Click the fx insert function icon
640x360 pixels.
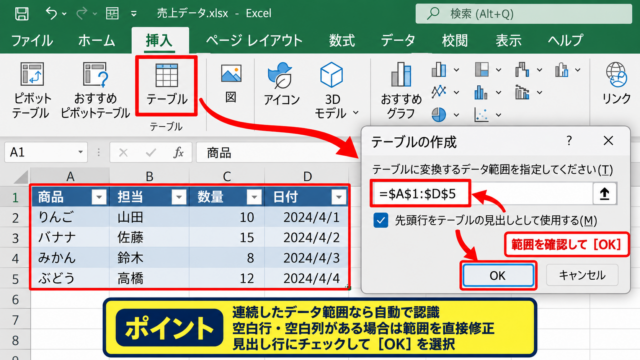(178, 152)
